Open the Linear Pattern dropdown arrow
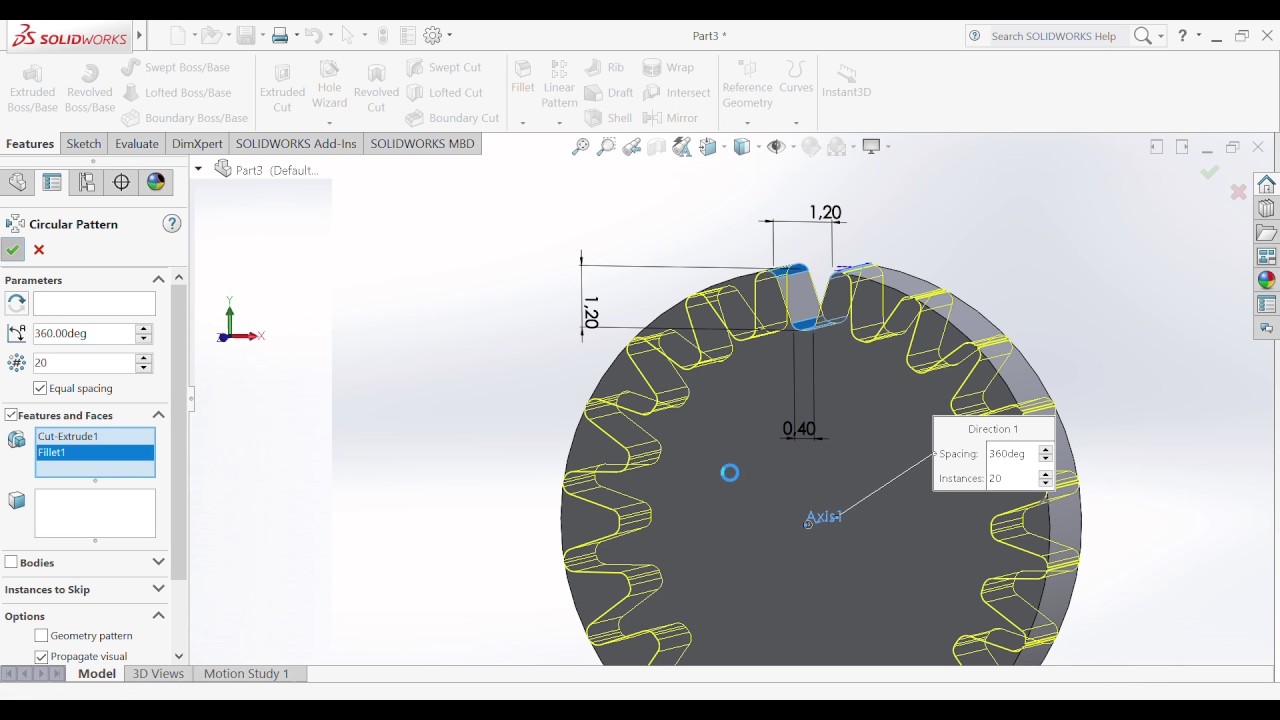The width and height of the screenshot is (1280, 720). (x=559, y=123)
